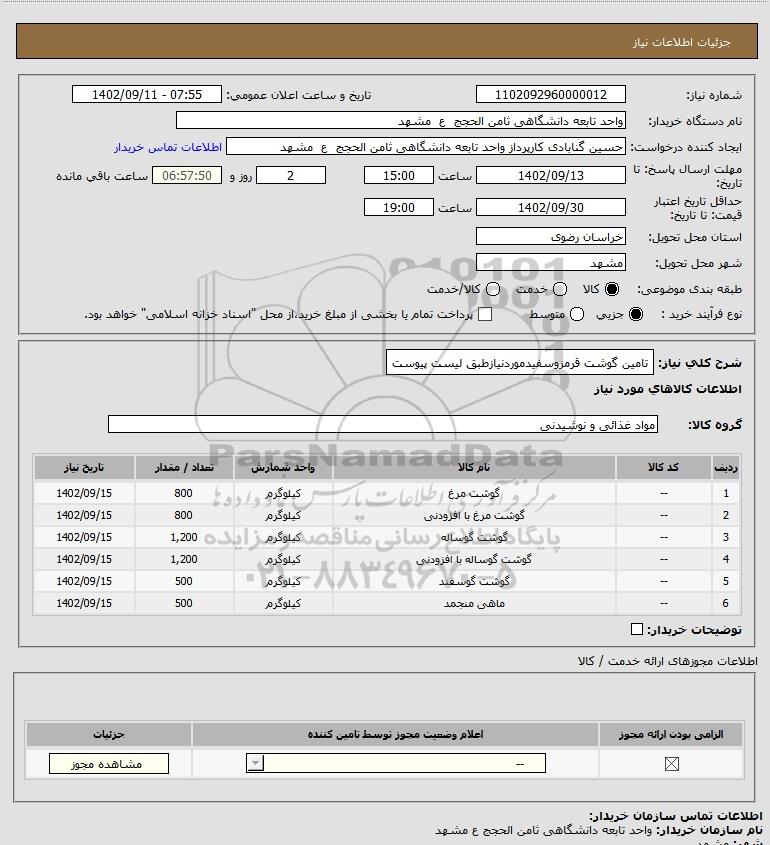Click the اعلام وضعیت مجوز توسط تامین کننده header
Viewport: 770px width, 845px height.
[395, 734]
